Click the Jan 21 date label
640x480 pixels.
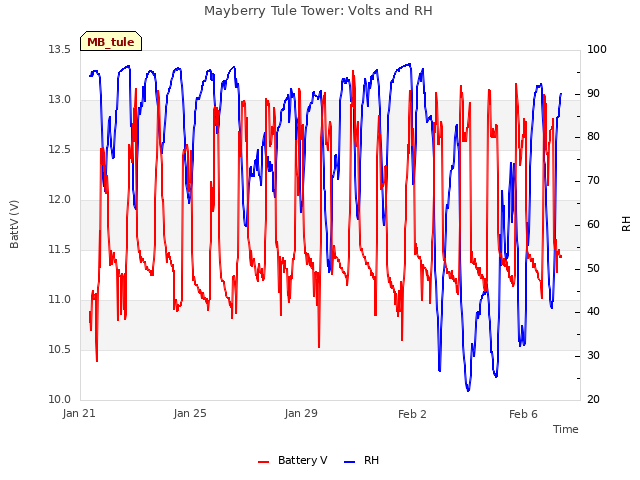click(79, 413)
